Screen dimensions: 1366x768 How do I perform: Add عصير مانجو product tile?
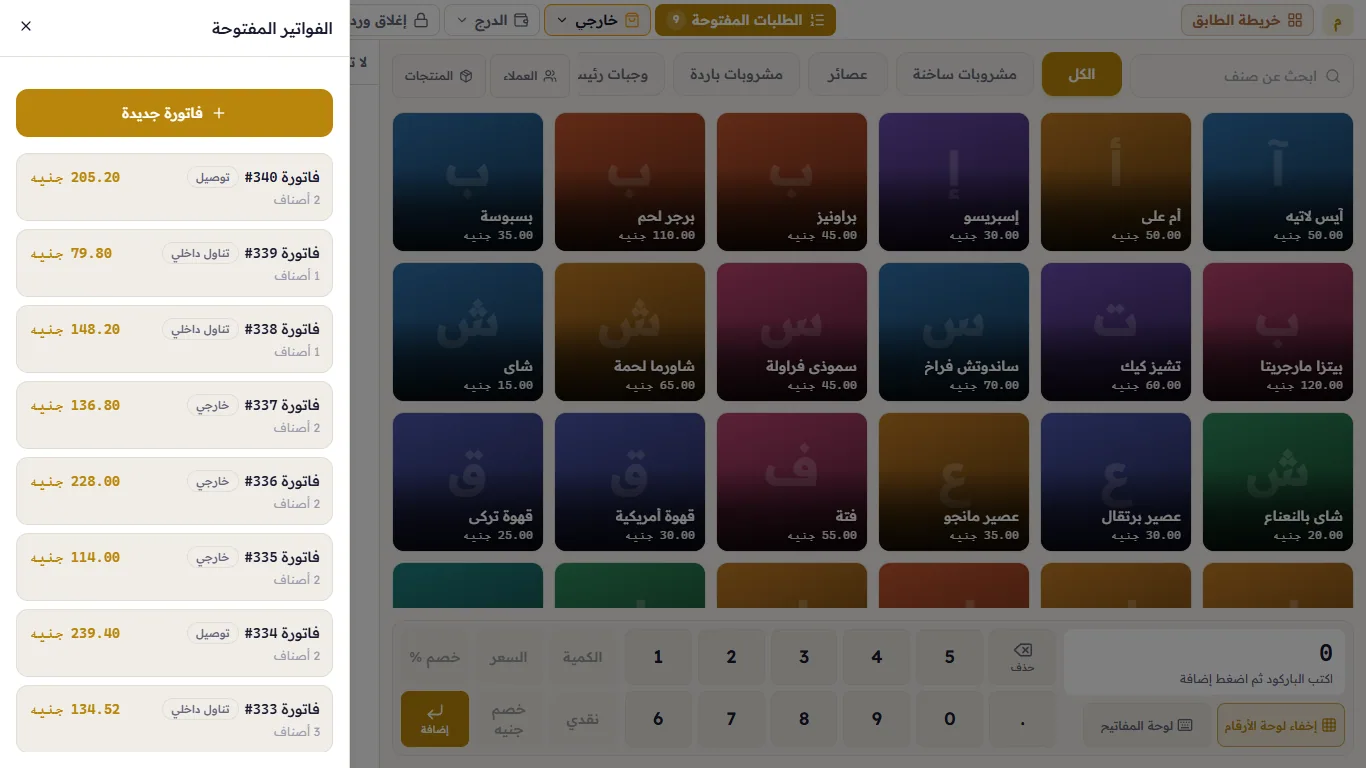click(954, 482)
